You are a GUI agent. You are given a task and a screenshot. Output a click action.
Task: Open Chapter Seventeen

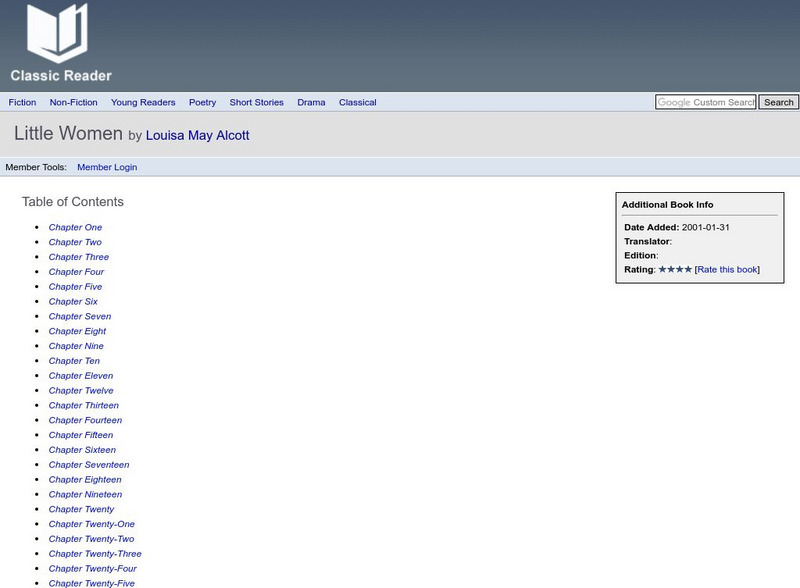[89, 465]
